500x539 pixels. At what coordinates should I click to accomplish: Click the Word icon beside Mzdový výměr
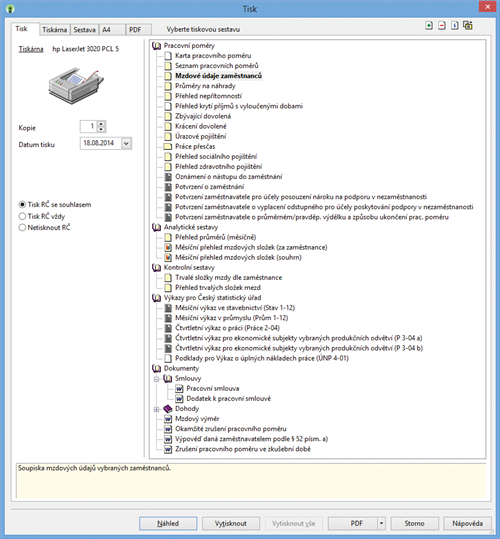168,419
